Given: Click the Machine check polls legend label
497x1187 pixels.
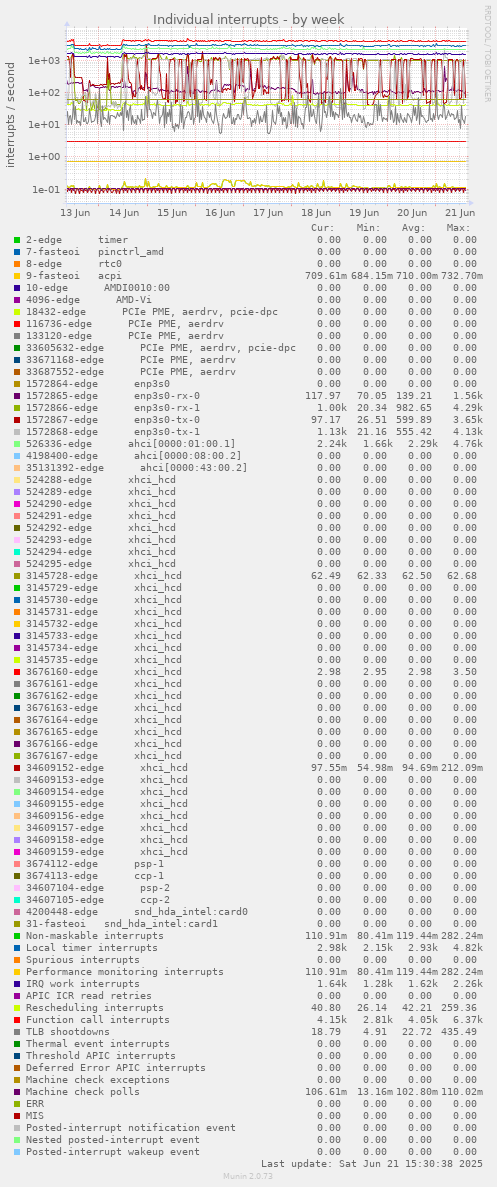Looking at the screenshot, I should pyautogui.click(x=82, y=1092).
